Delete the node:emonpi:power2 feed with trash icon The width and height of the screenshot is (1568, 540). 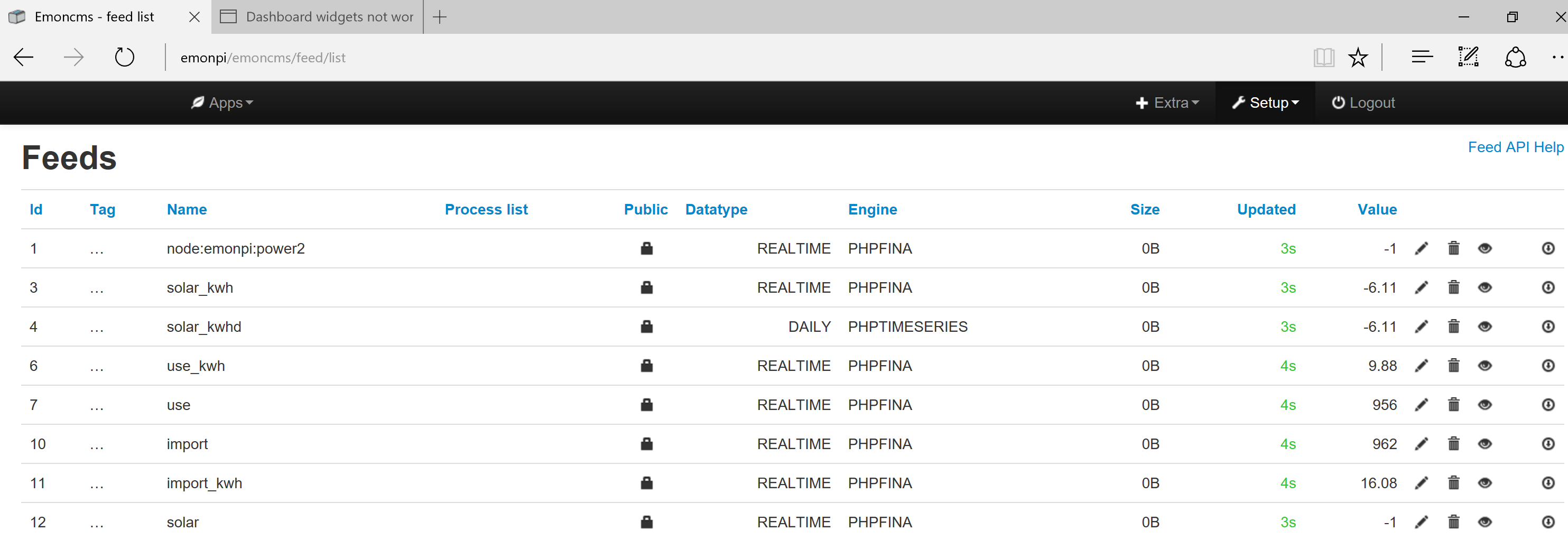[1453, 248]
